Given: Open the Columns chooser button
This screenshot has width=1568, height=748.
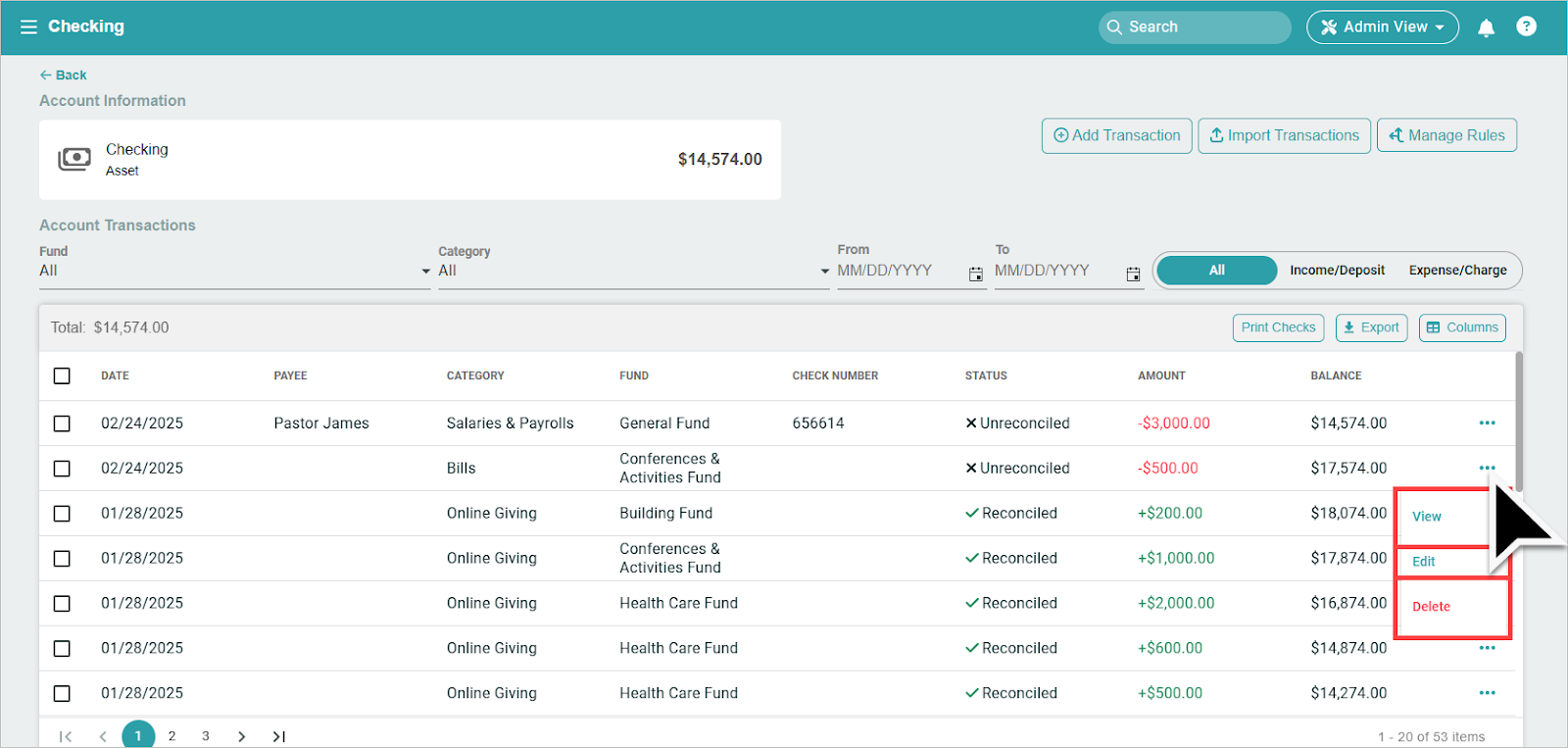Looking at the screenshot, I should click(x=1462, y=327).
